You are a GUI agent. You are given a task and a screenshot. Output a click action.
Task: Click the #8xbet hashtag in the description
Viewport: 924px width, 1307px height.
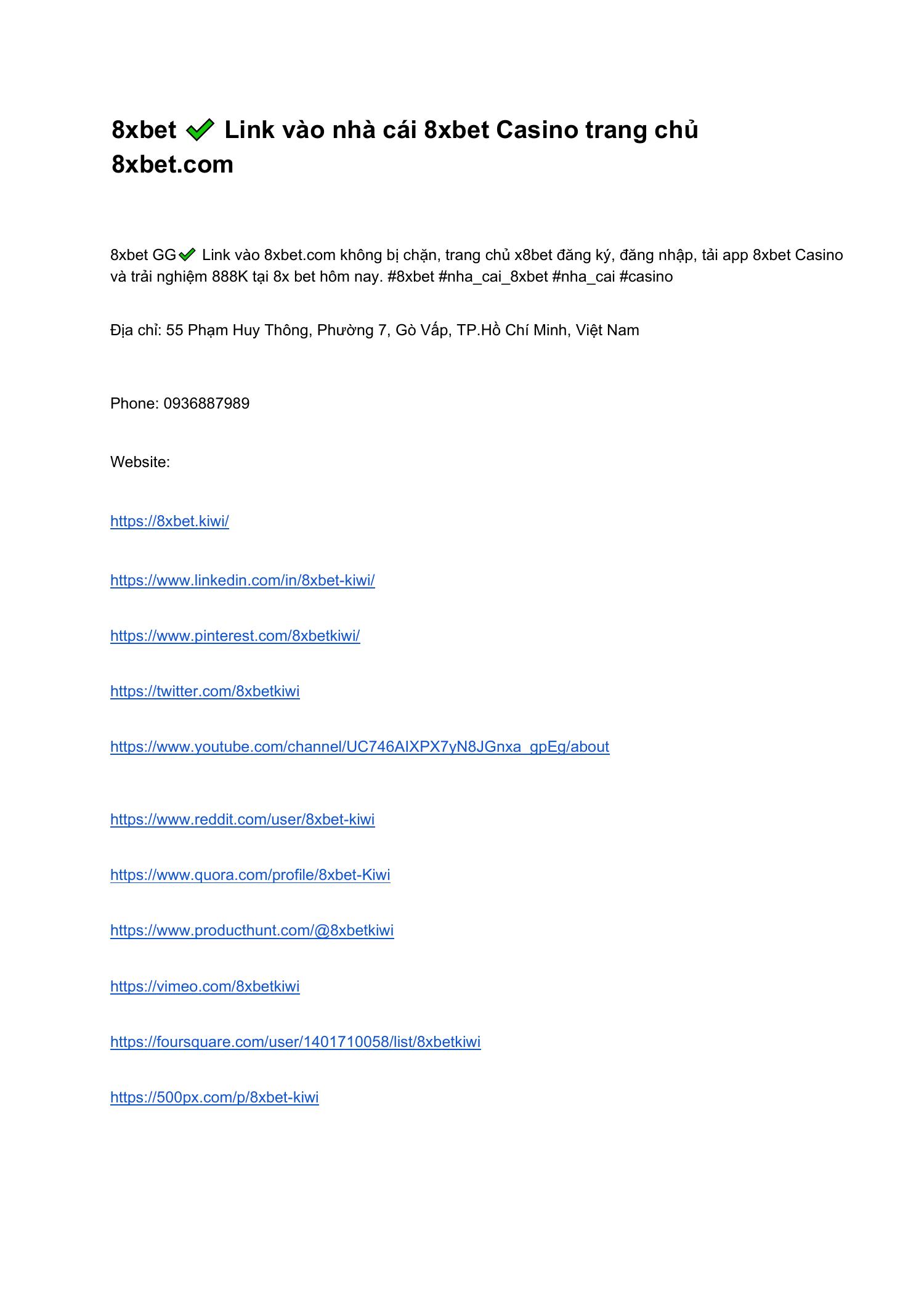(411, 277)
